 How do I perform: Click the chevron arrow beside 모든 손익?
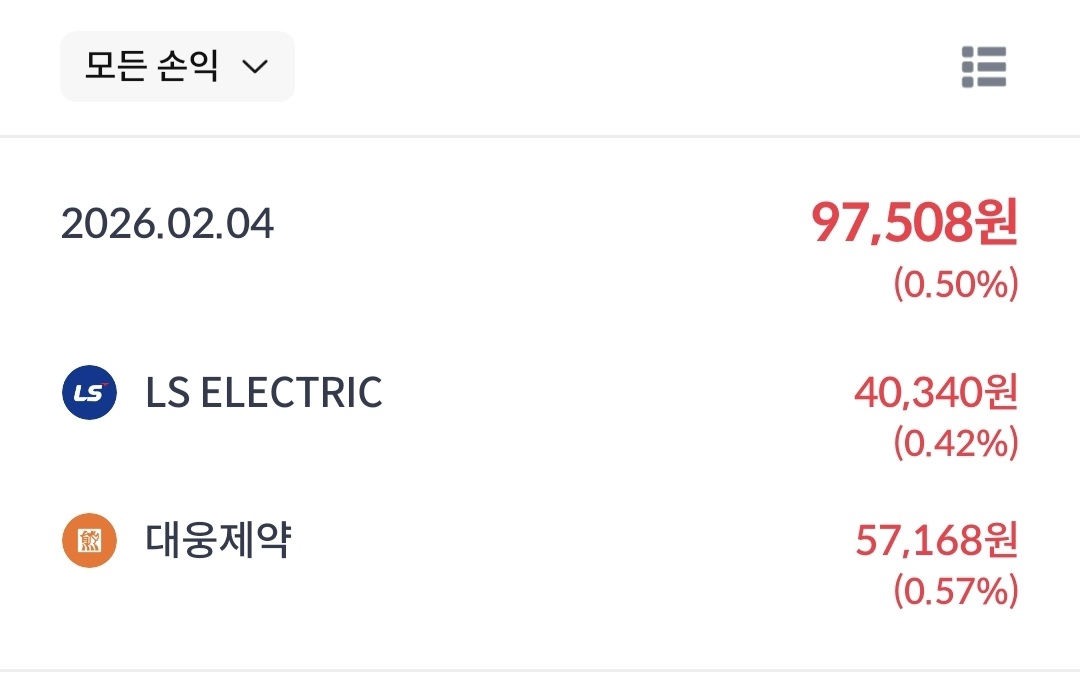256,67
